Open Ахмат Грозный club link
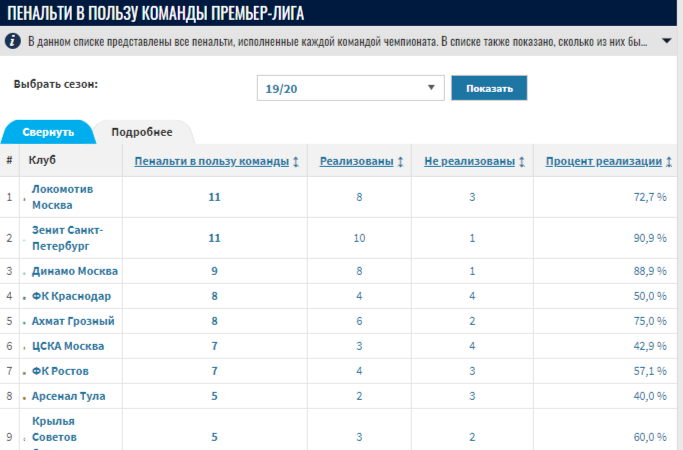 (73, 321)
